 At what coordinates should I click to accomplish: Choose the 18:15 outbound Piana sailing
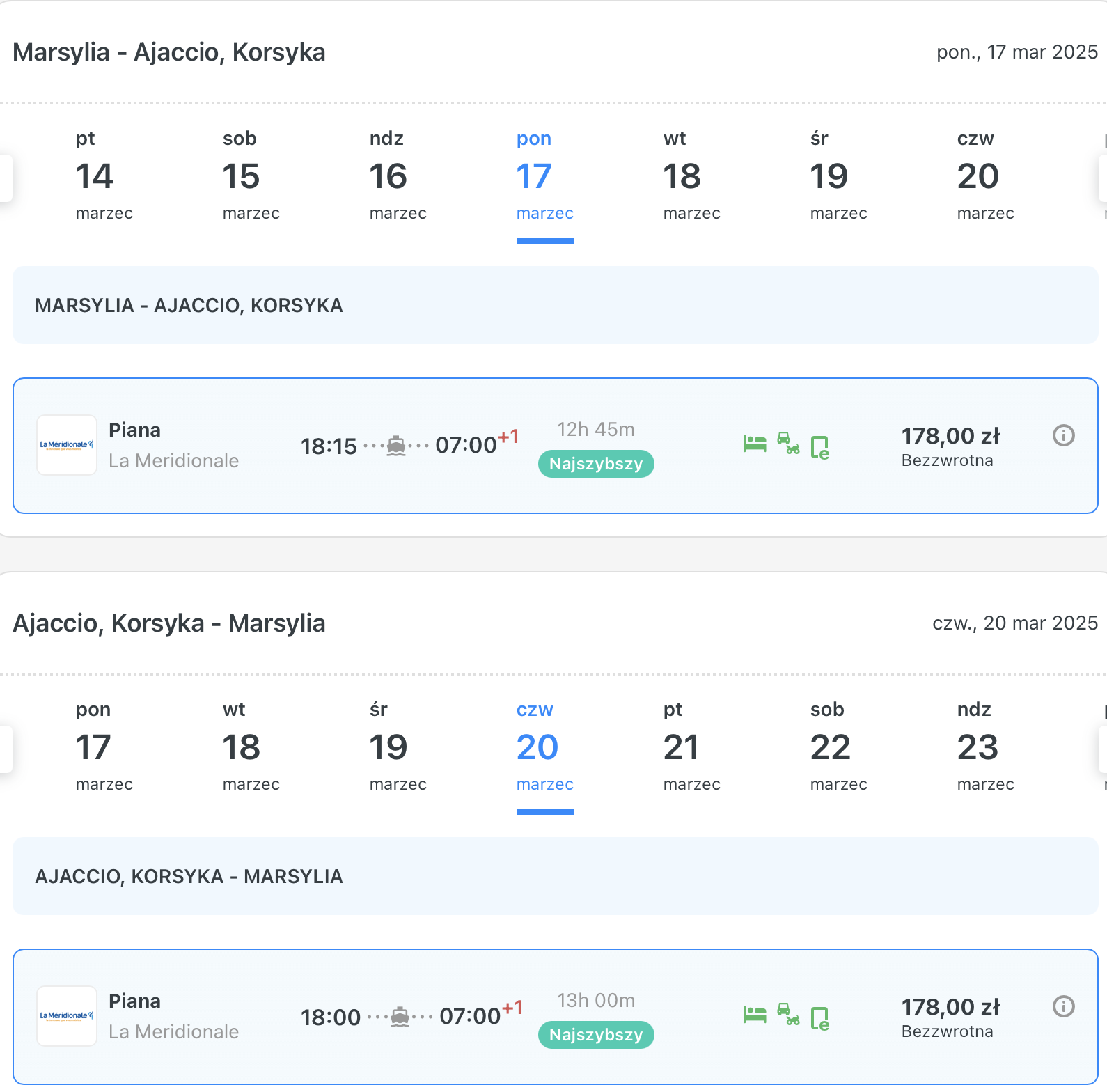tap(556, 446)
